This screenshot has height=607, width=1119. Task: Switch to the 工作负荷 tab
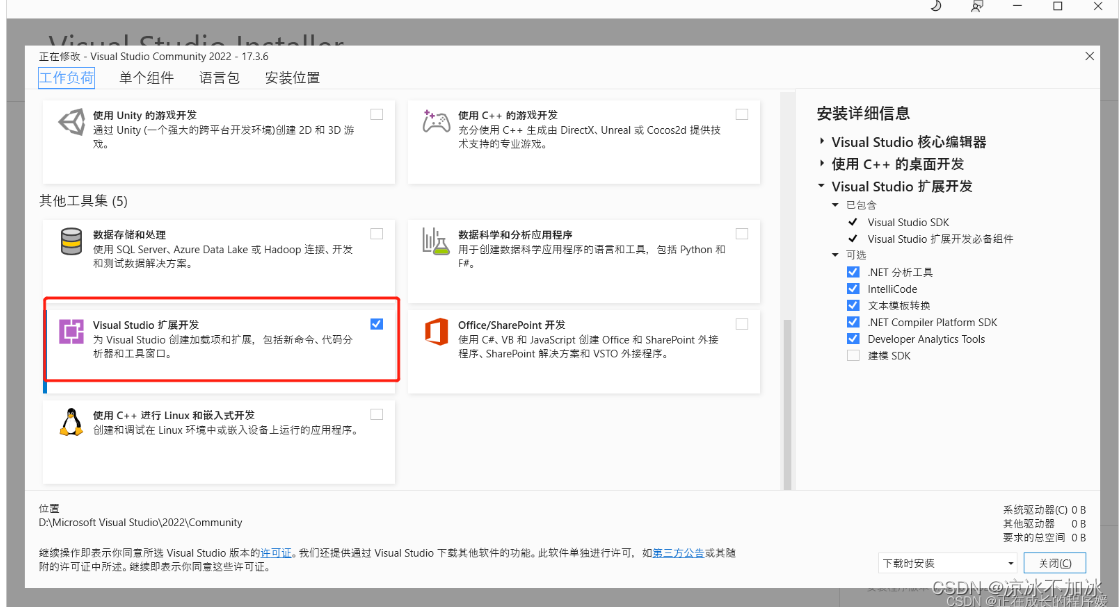[66, 78]
